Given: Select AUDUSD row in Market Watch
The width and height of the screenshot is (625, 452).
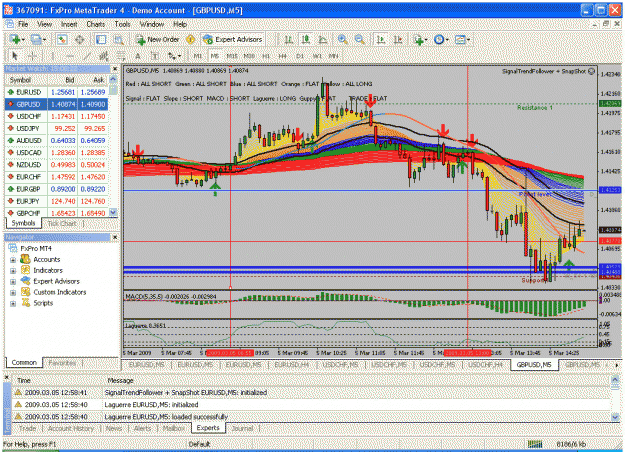Looking at the screenshot, I should (56, 141).
